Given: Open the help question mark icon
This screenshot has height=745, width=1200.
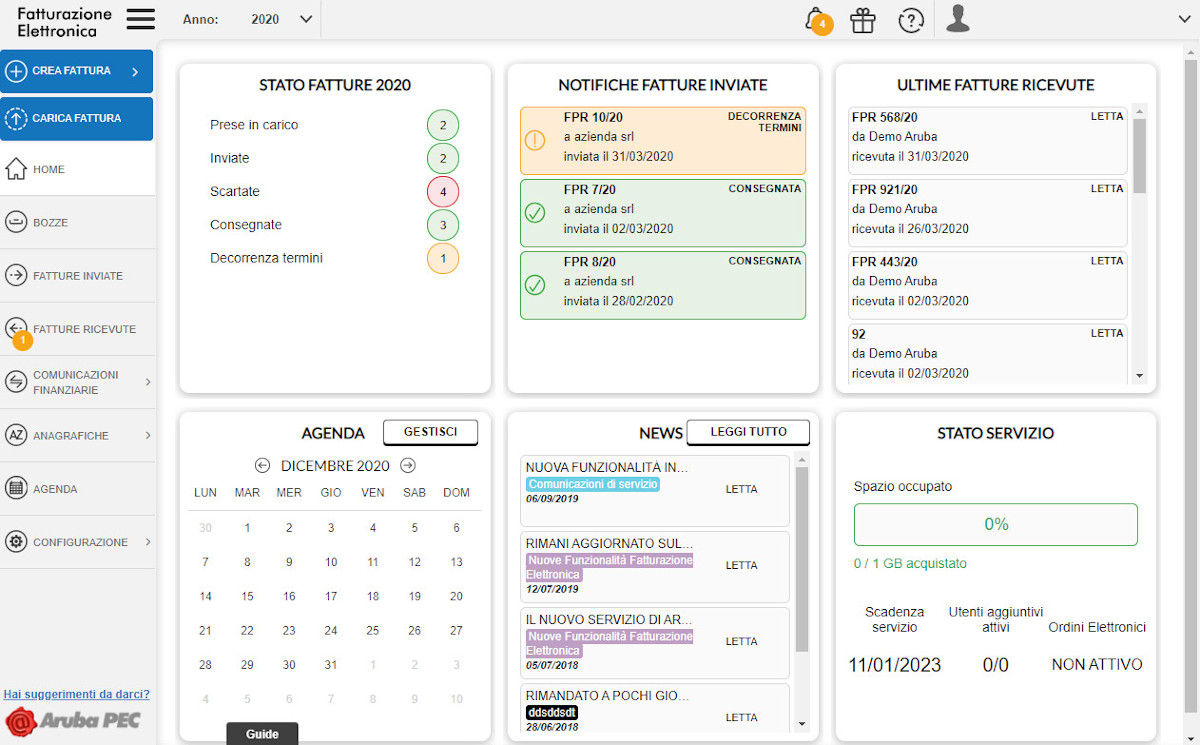Looking at the screenshot, I should click(910, 20).
